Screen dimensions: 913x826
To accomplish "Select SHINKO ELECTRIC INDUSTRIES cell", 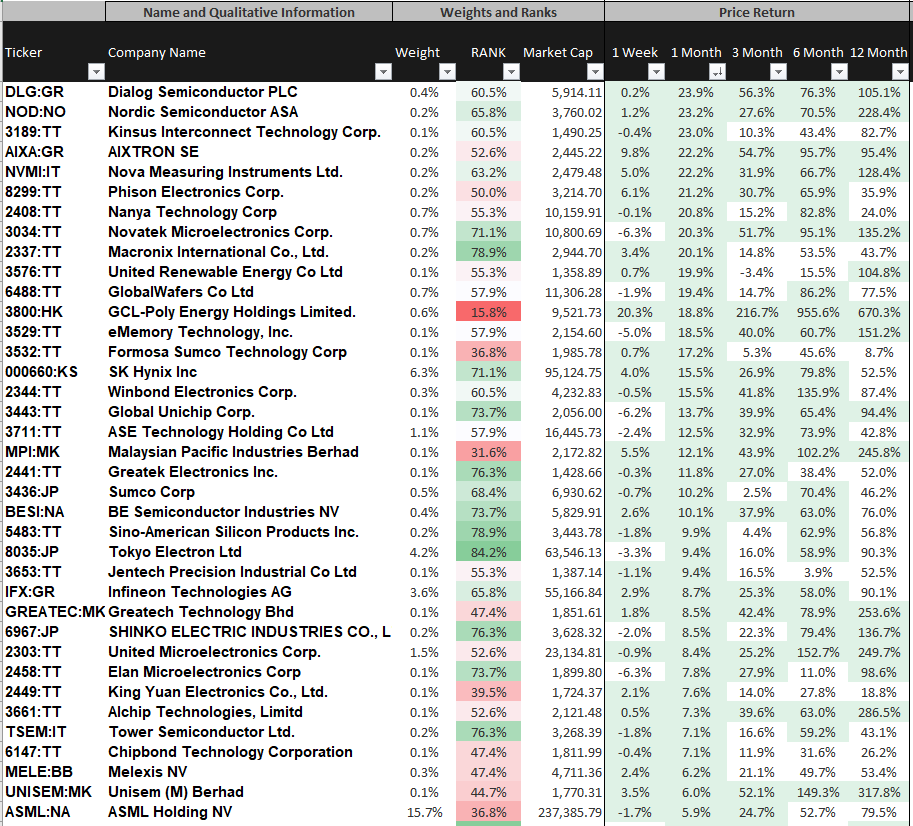I will 249,632.
